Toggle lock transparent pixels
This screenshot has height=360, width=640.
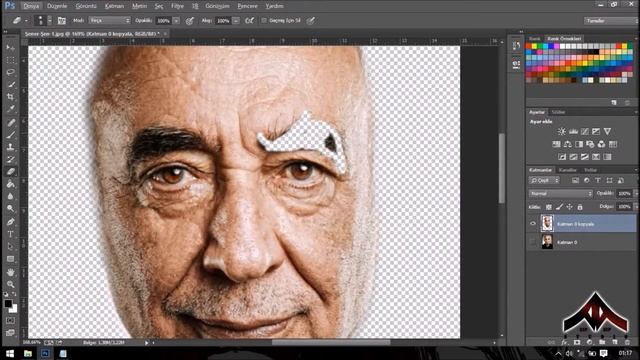[549, 207]
